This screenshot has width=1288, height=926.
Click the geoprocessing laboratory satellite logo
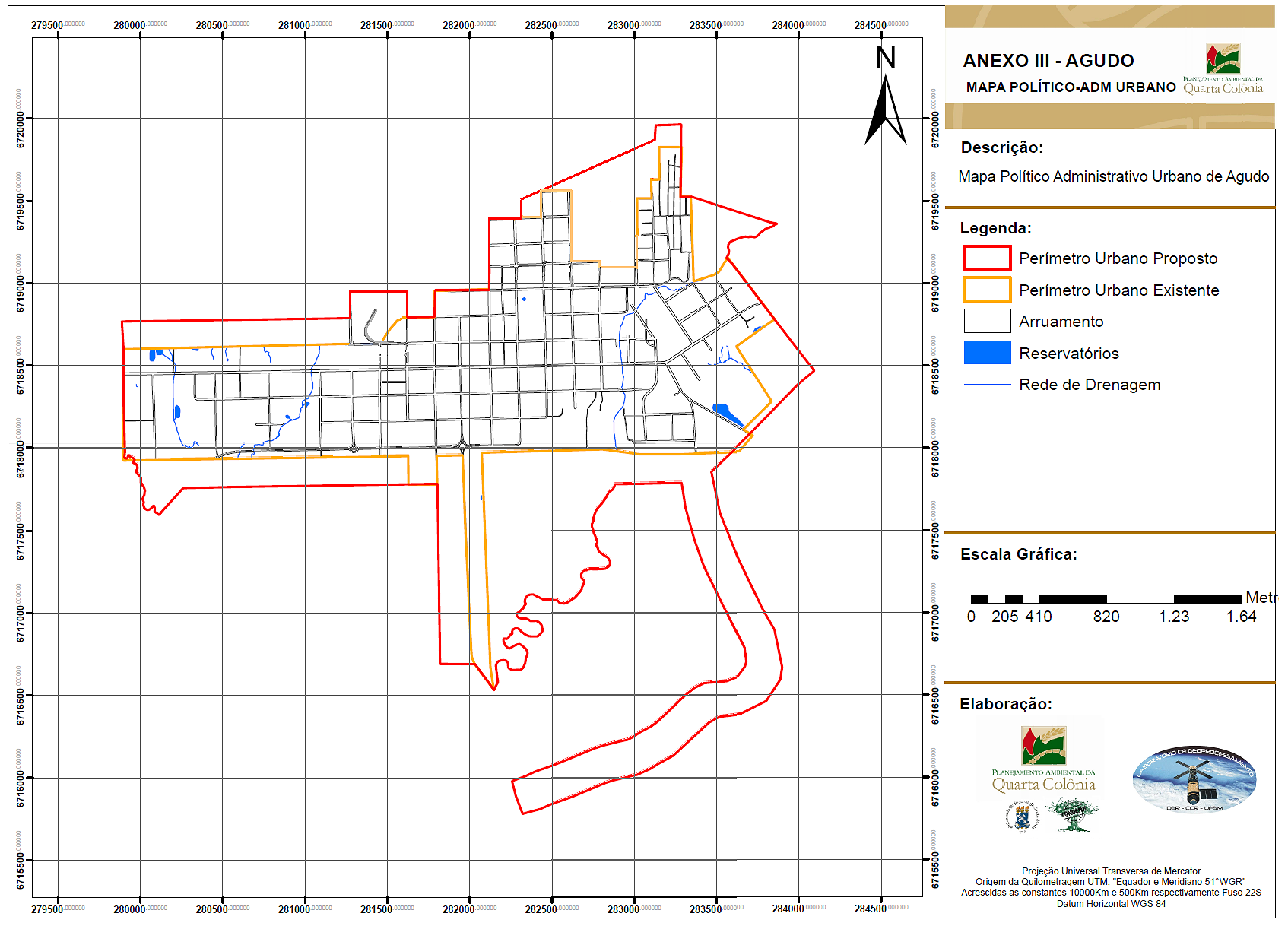pyautogui.click(x=1194, y=779)
